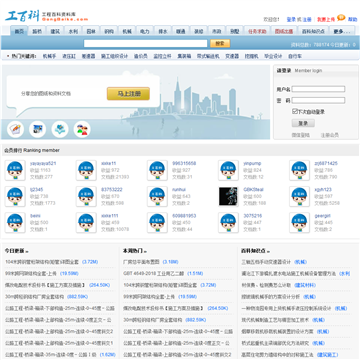This screenshot has height=360, width=360.
Task: Click avatar of member xixia11
Action: tap(86, 170)
